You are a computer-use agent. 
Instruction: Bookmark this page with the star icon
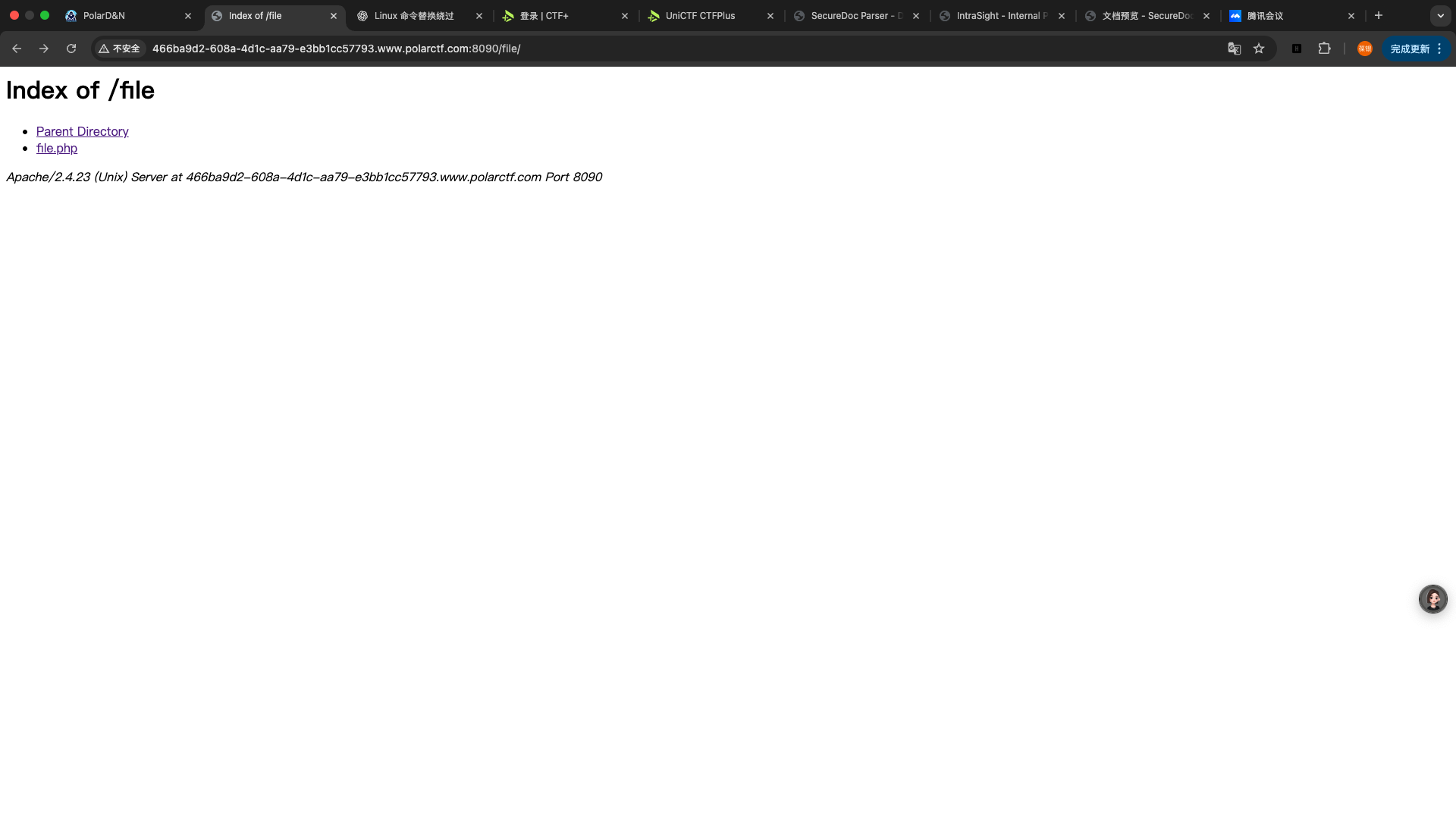coord(1259,49)
